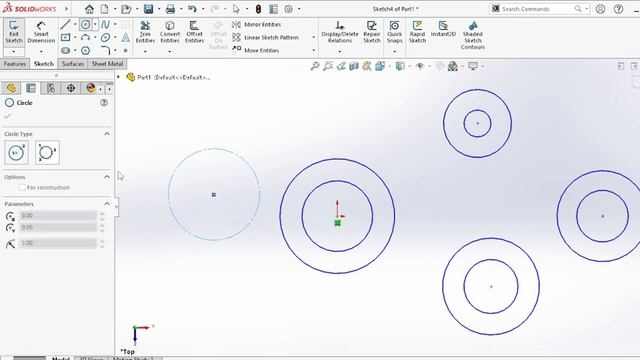Viewport: 640px width, 360px height.
Task: Open the Help icon at top right
Action: click(x=618, y=9)
